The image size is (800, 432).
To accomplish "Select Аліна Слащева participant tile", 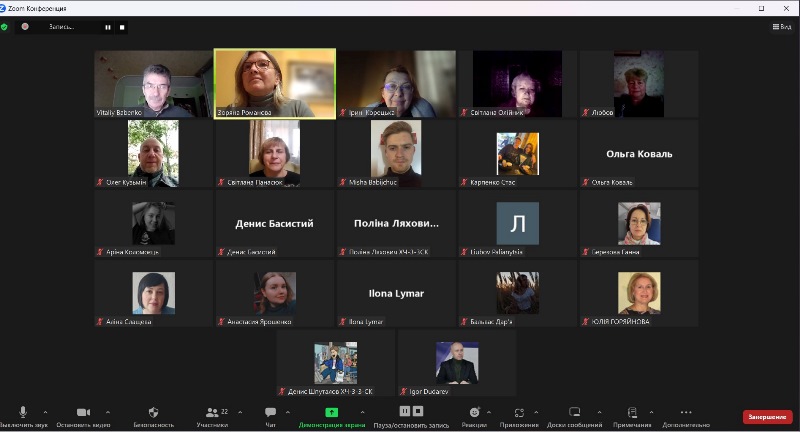I will 154,293.
